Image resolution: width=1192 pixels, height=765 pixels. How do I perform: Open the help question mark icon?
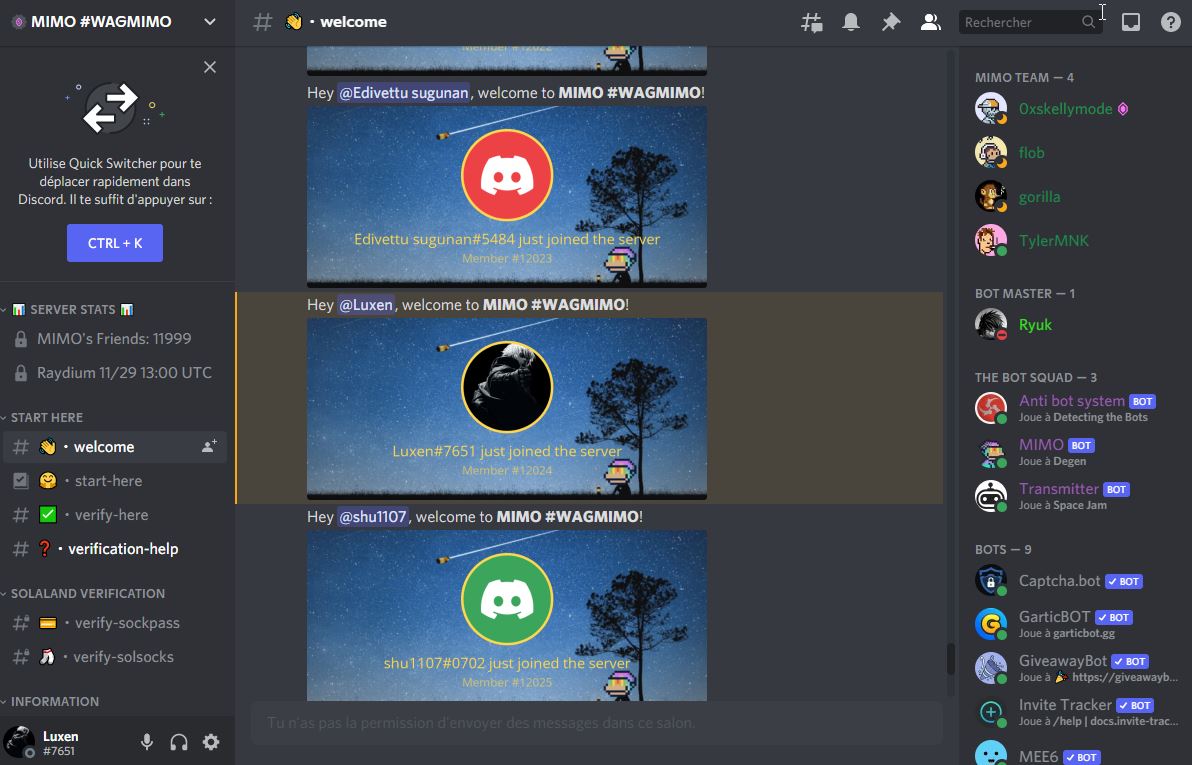coord(1171,22)
